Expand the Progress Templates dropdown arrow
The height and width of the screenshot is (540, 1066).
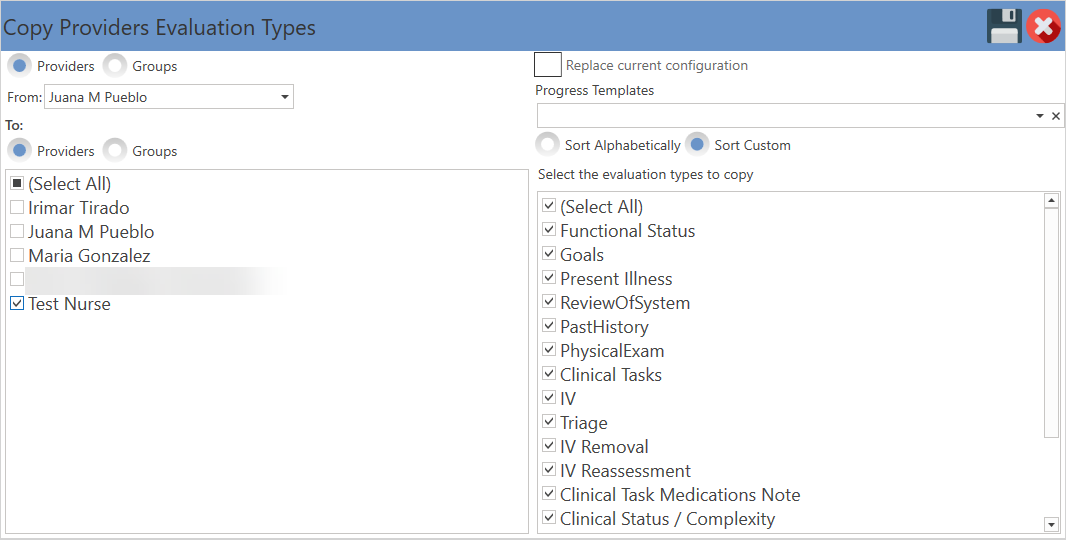click(x=1040, y=116)
